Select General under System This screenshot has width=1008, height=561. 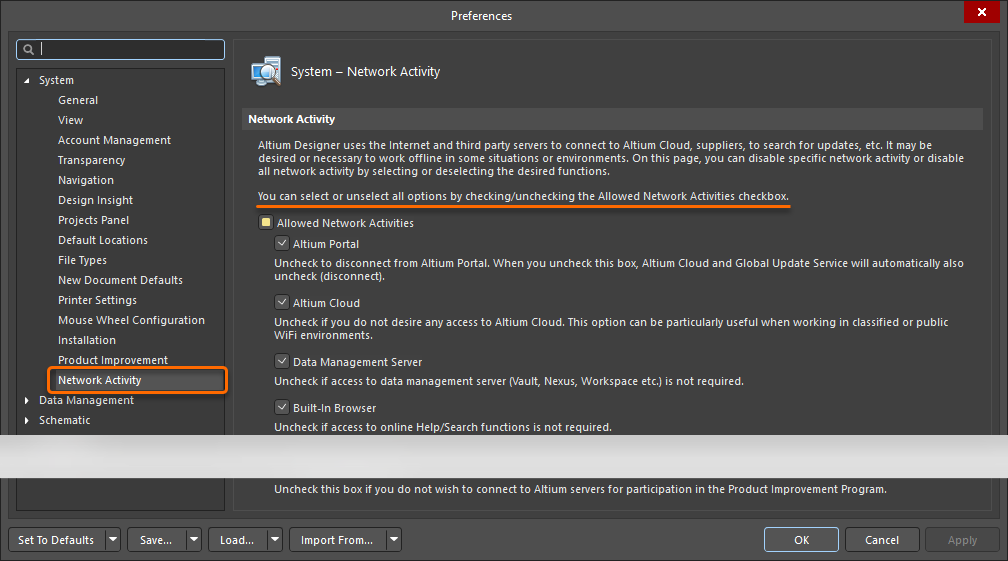point(78,100)
